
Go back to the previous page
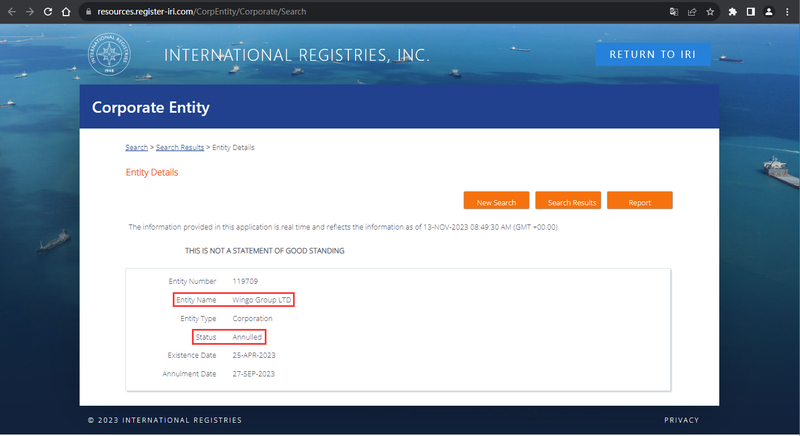click(x=12, y=12)
